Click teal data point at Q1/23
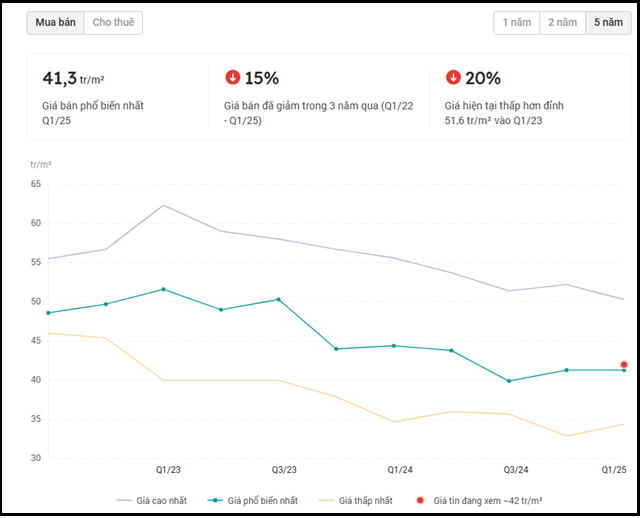The height and width of the screenshot is (518, 640). pyautogui.click(x=163, y=289)
